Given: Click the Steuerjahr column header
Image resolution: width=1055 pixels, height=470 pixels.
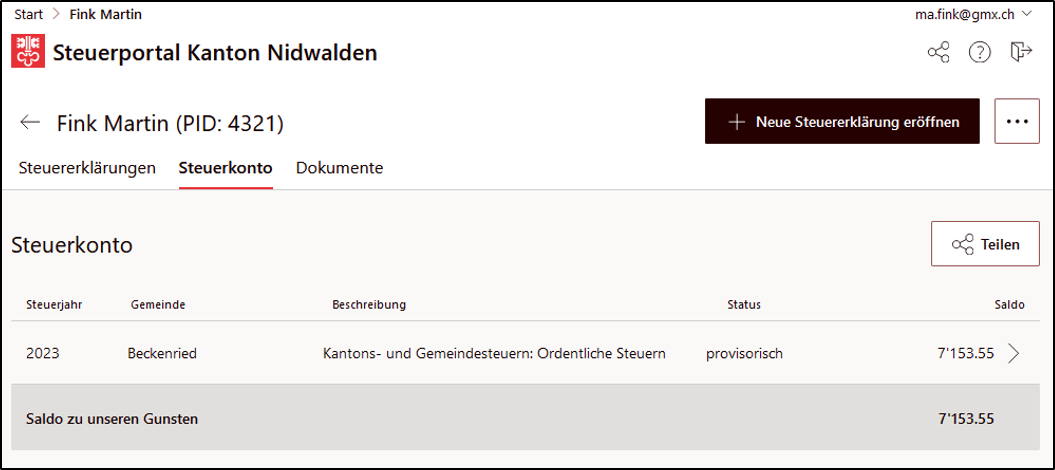Looking at the screenshot, I should (54, 305).
